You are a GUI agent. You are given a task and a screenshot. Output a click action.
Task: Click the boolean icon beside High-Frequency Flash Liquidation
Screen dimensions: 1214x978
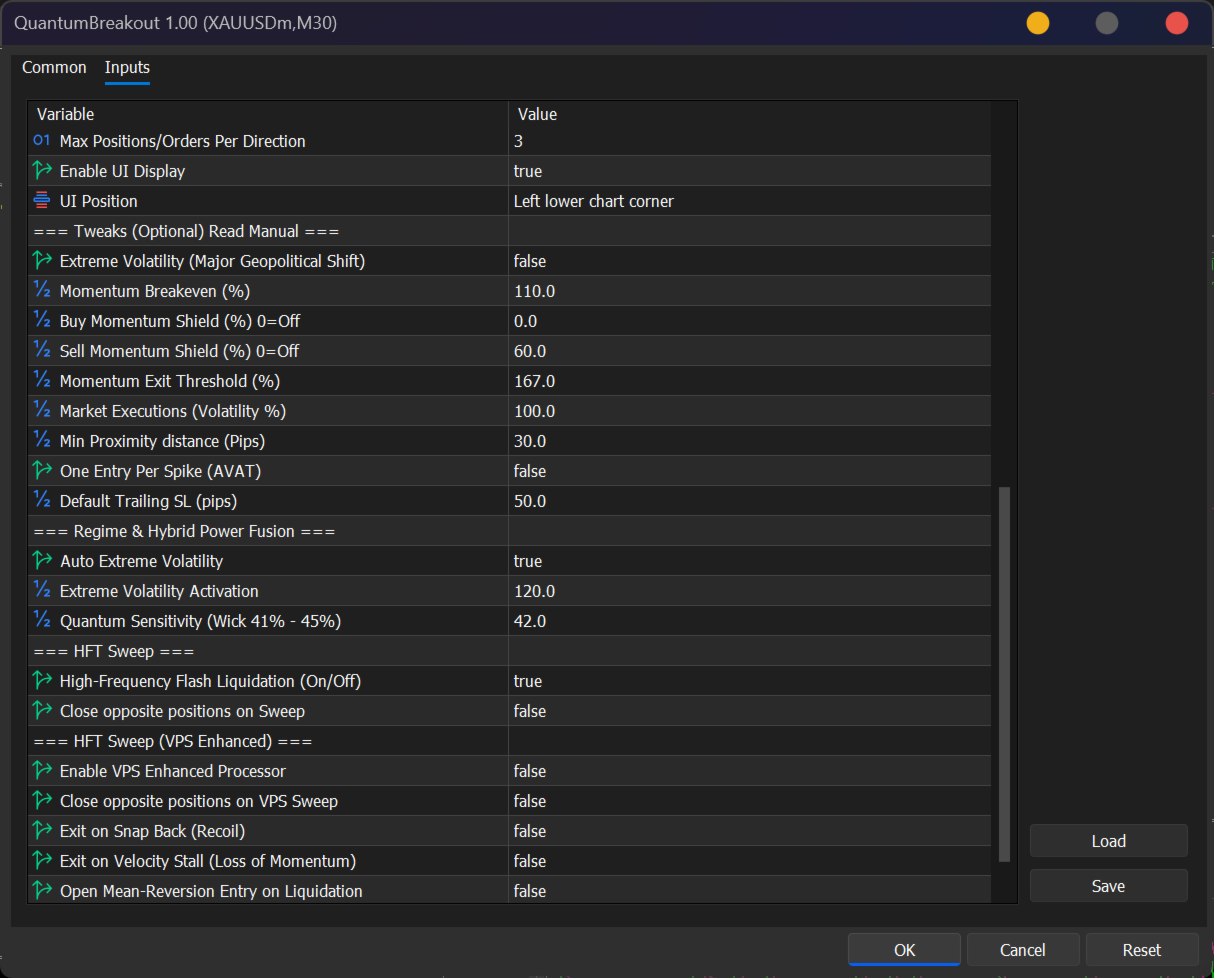(42, 681)
